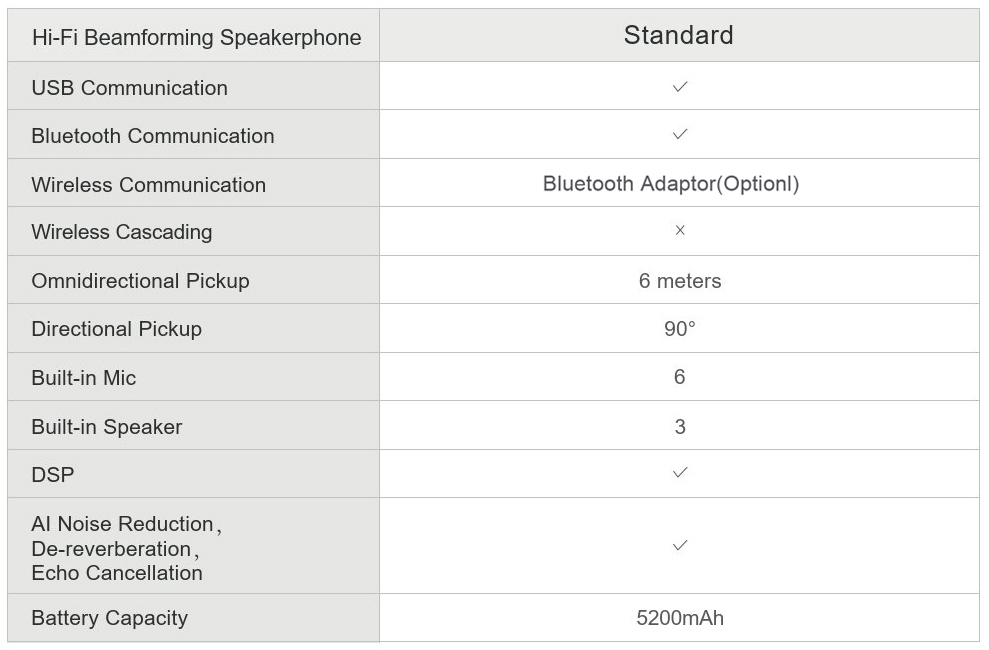Click the Bluetooth Communication checkmark icon
The width and height of the screenshot is (989, 650).
coord(679,134)
